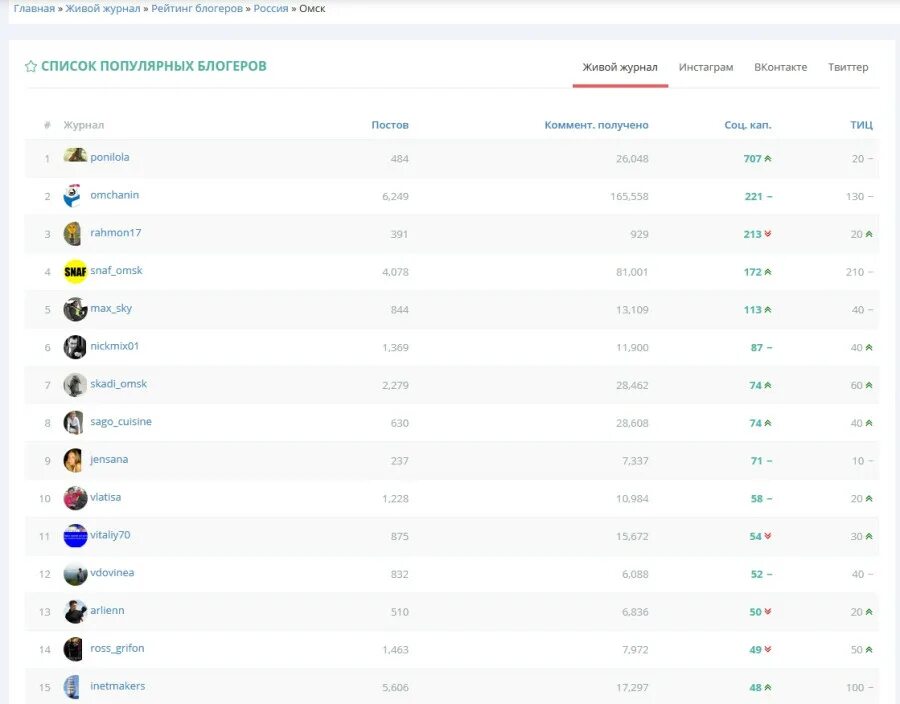Image resolution: width=900 pixels, height=704 pixels.
Task: Click green up arrow next to 172
Action: coord(768,272)
